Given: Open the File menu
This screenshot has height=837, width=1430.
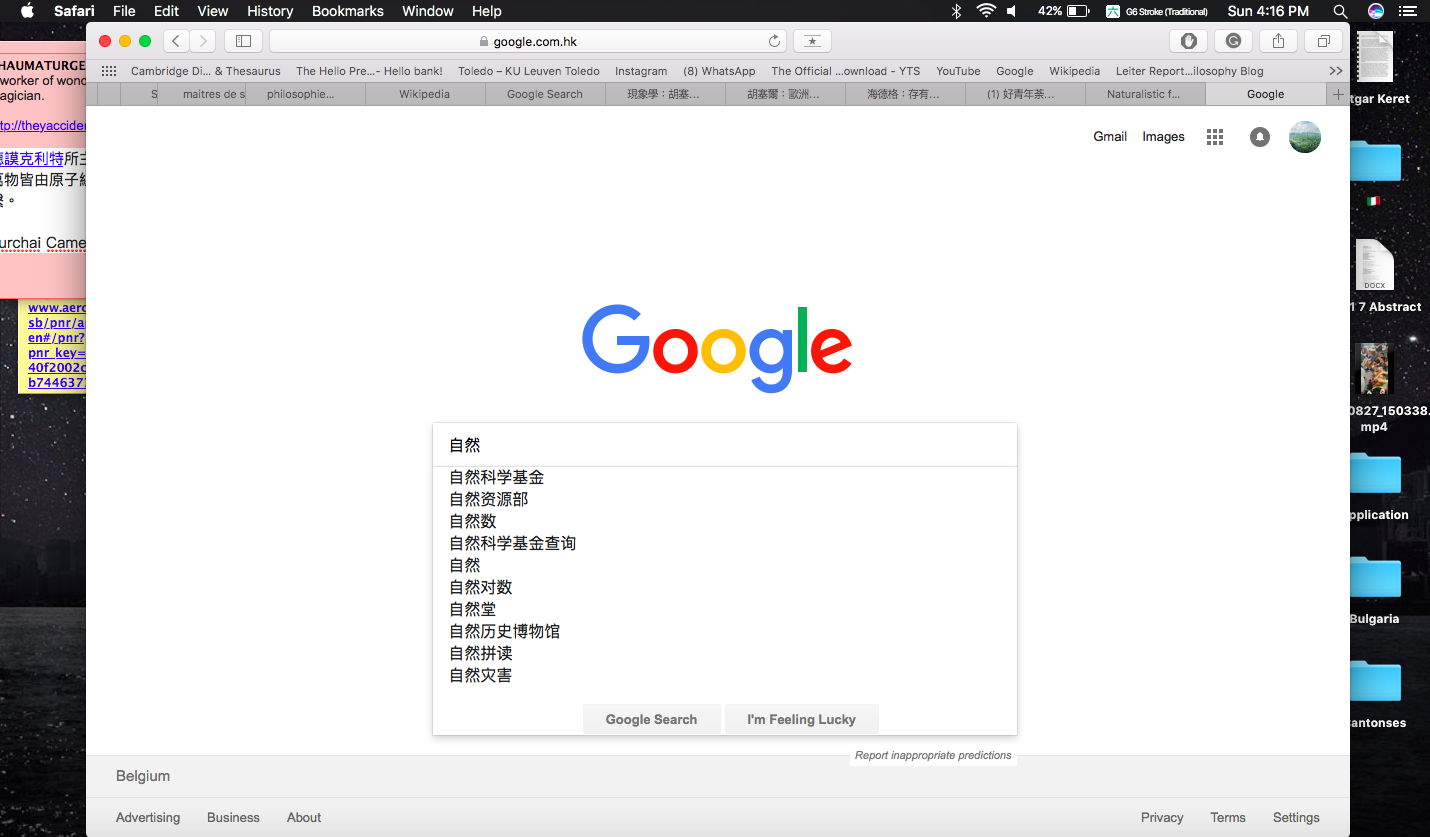Looking at the screenshot, I should point(124,11).
